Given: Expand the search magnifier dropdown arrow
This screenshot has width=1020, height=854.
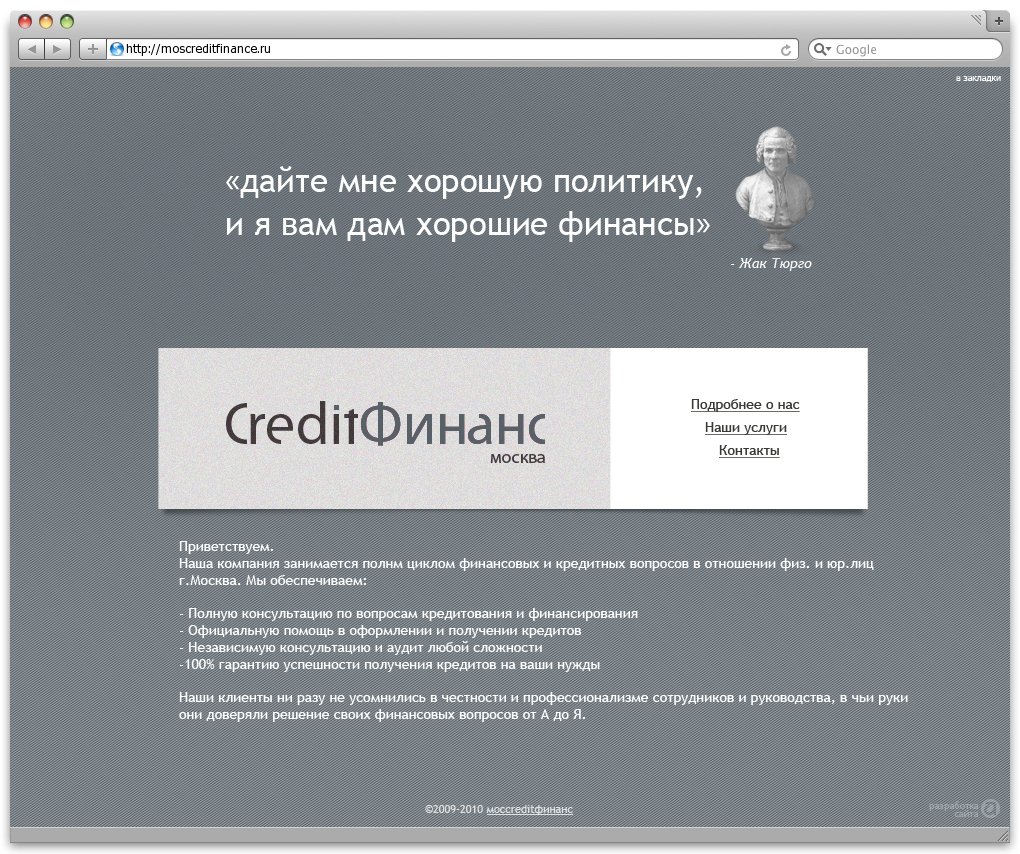Looking at the screenshot, I should coord(822,49).
